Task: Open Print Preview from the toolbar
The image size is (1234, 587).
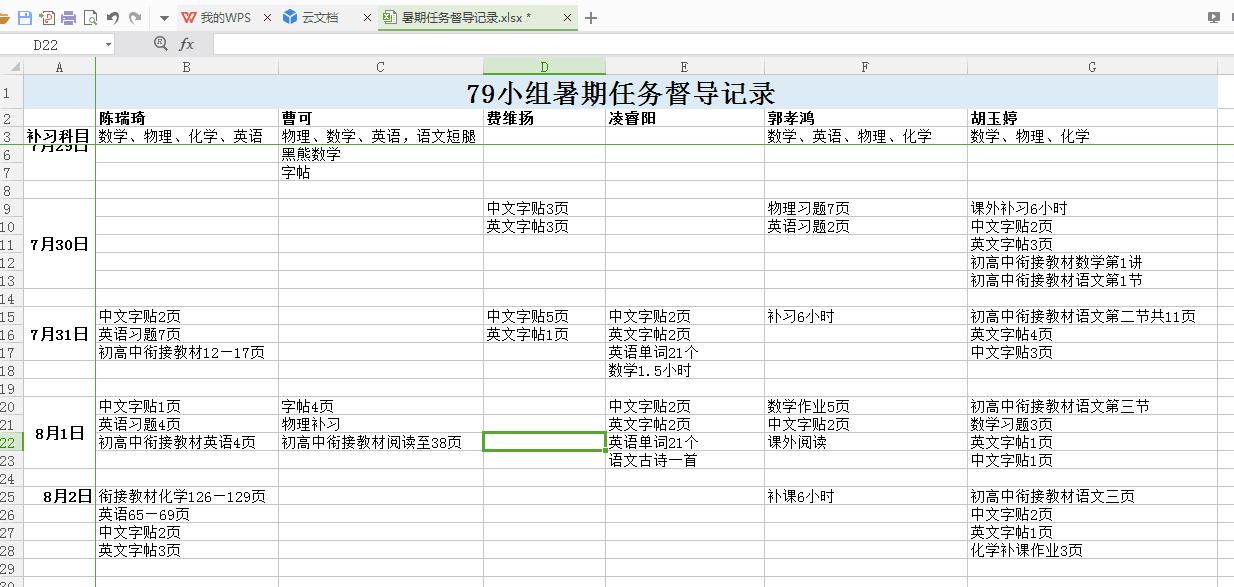Action: (90, 18)
